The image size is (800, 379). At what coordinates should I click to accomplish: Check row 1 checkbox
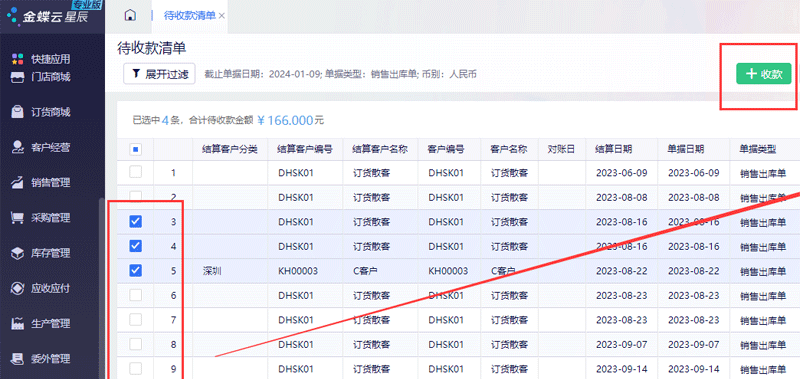[136, 172]
